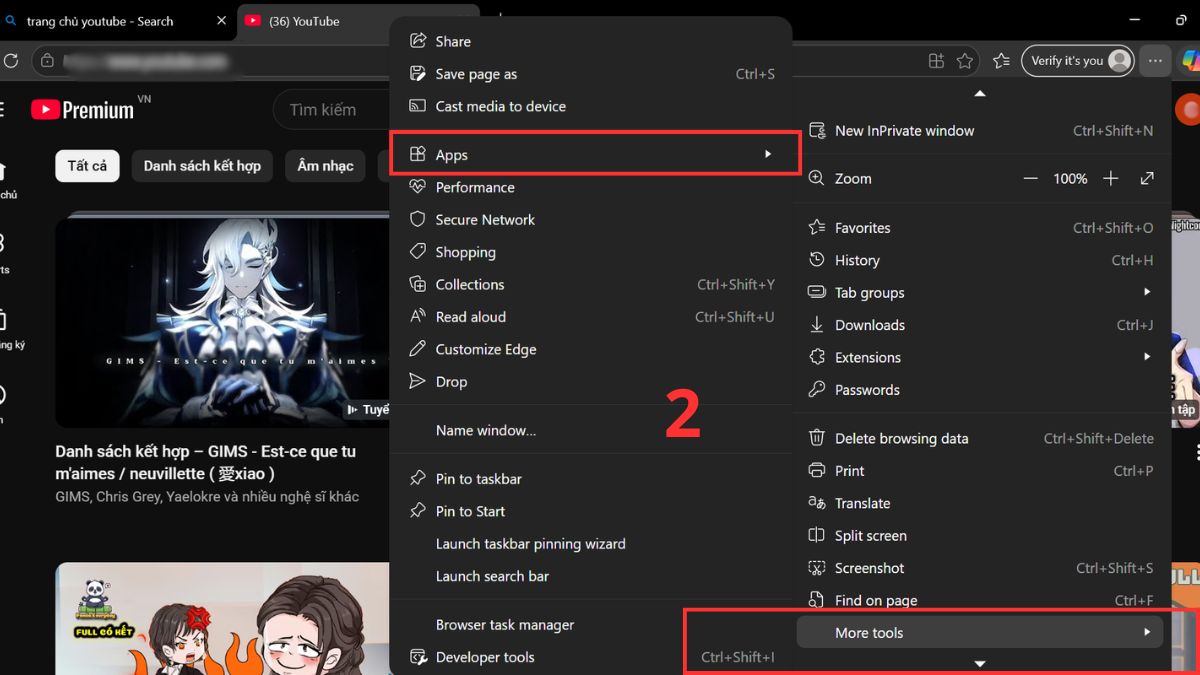
Task: Open the YouTube Premium logo link
Action: tap(83, 109)
